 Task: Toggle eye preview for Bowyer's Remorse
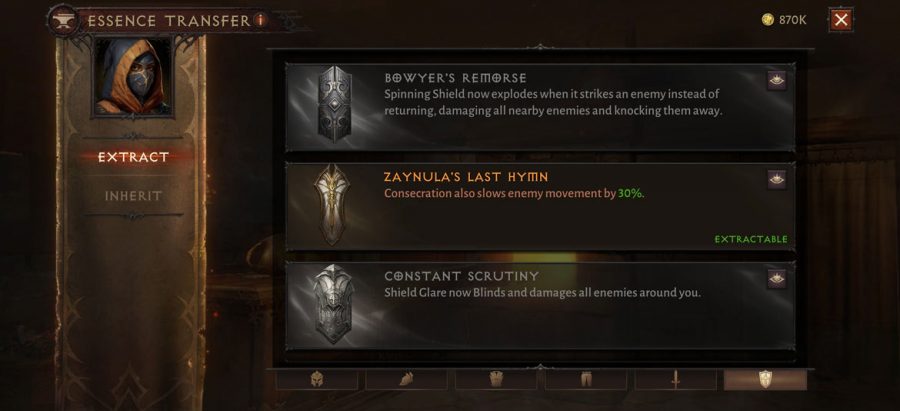point(777,81)
